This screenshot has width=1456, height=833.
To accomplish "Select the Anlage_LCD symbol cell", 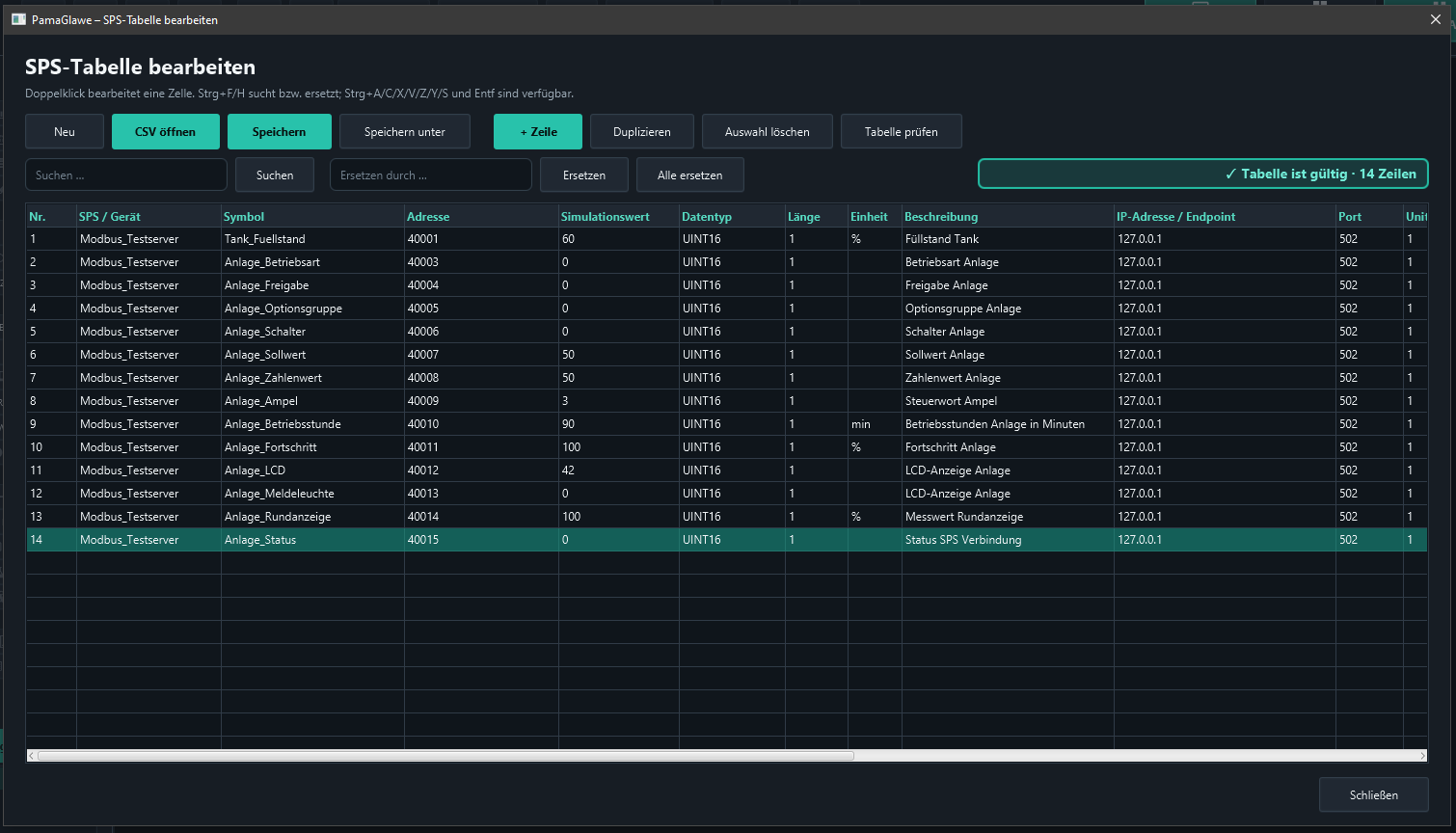I will pos(313,470).
